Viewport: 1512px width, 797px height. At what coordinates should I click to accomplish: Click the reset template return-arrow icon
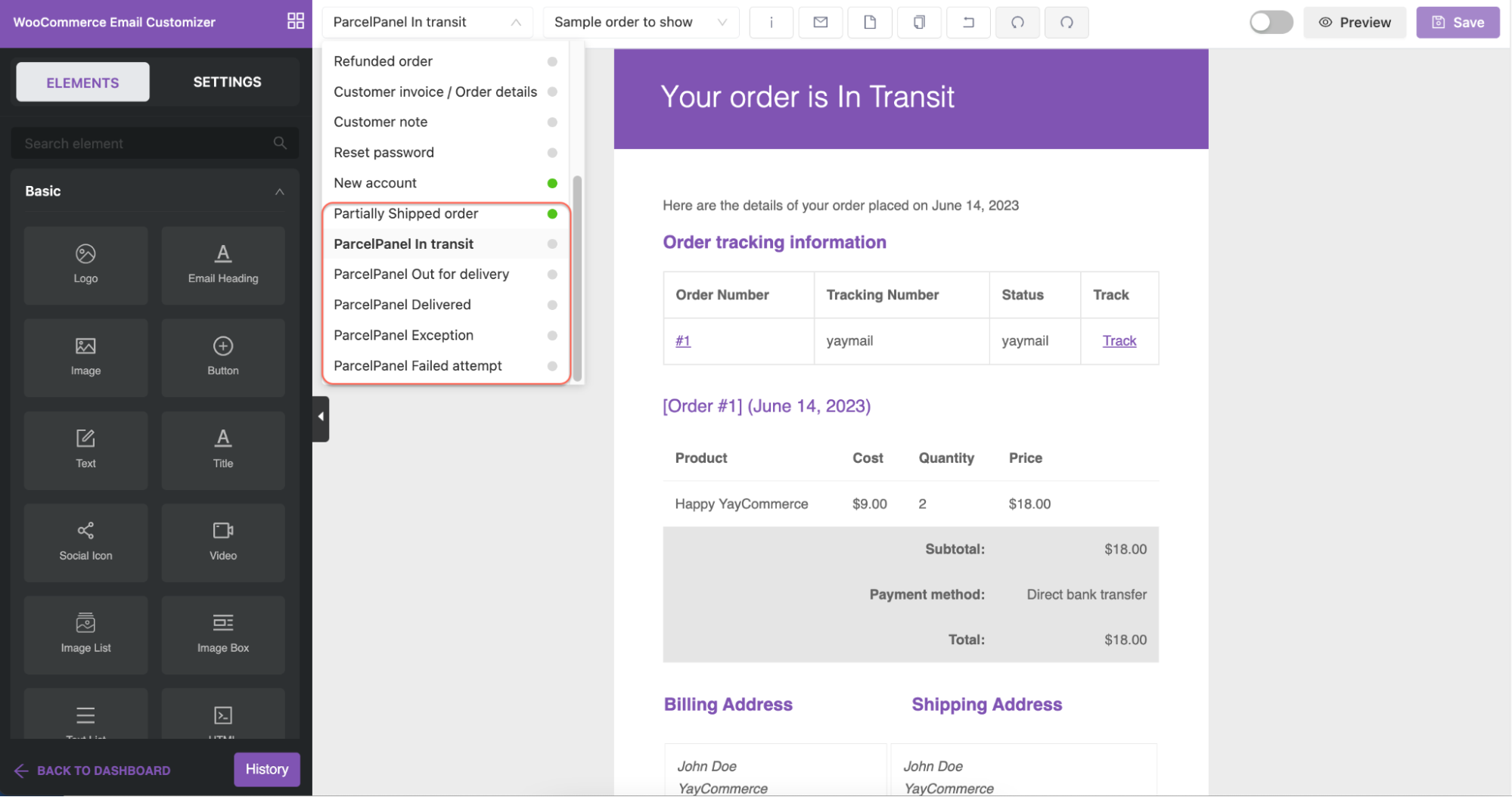point(968,23)
